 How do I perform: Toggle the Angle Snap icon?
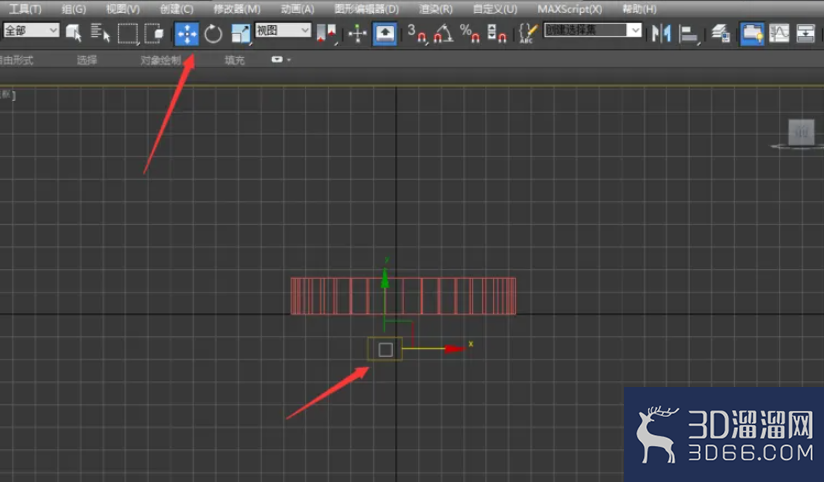pyautogui.click(x=443, y=33)
